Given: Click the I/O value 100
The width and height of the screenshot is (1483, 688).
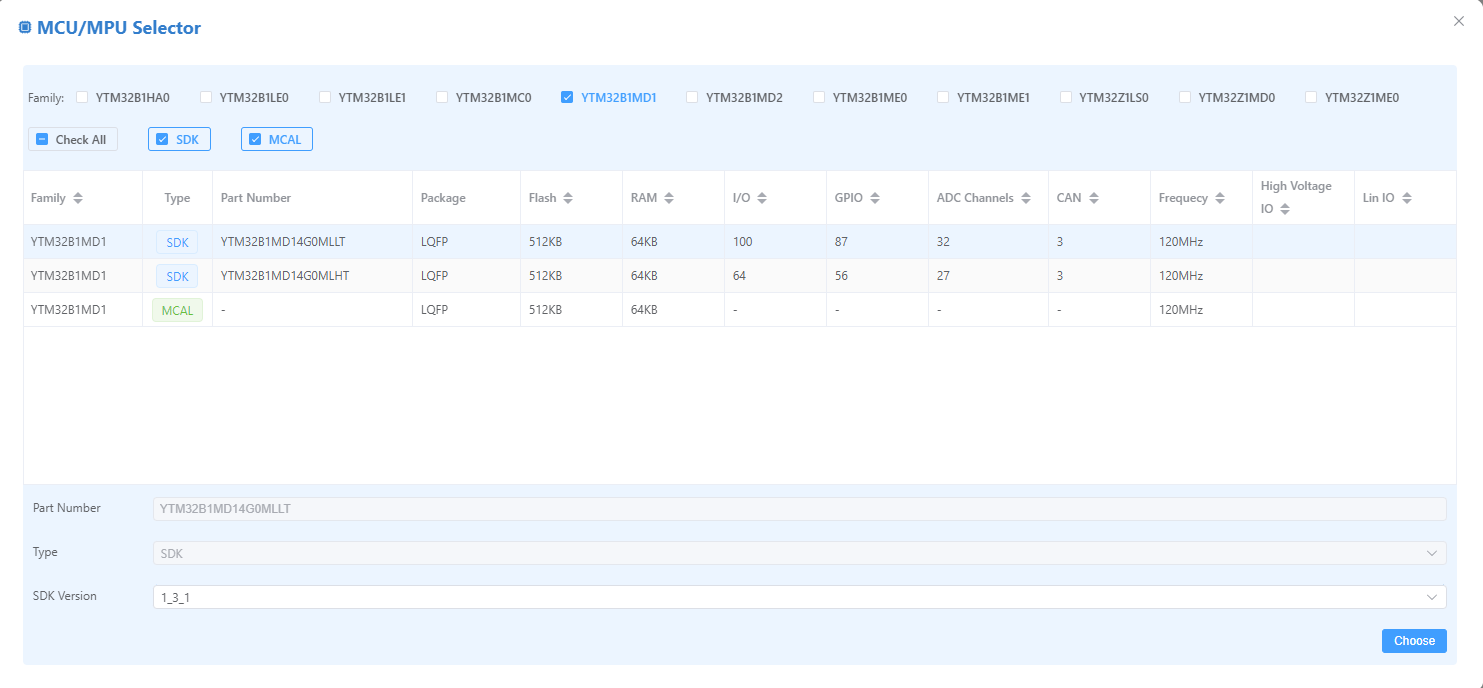Looking at the screenshot, I should point(743,242).
